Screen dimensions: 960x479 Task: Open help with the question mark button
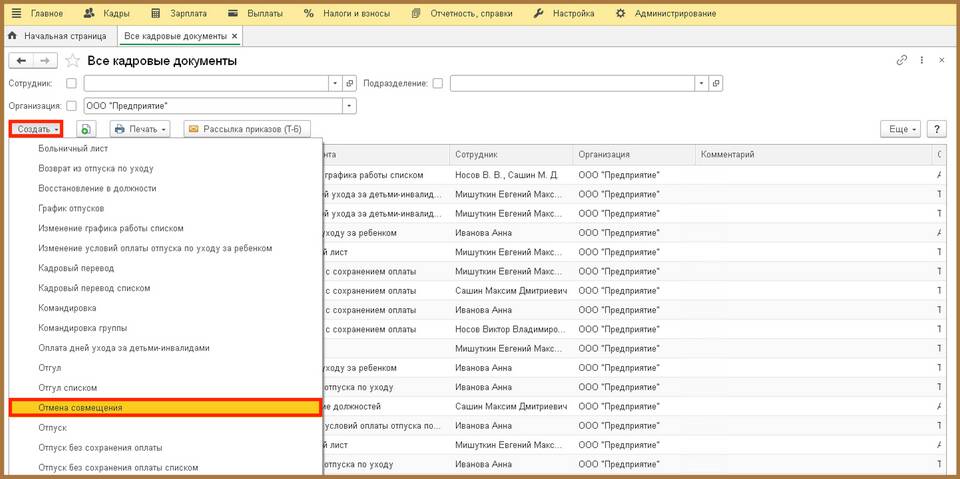pos(936,129)
